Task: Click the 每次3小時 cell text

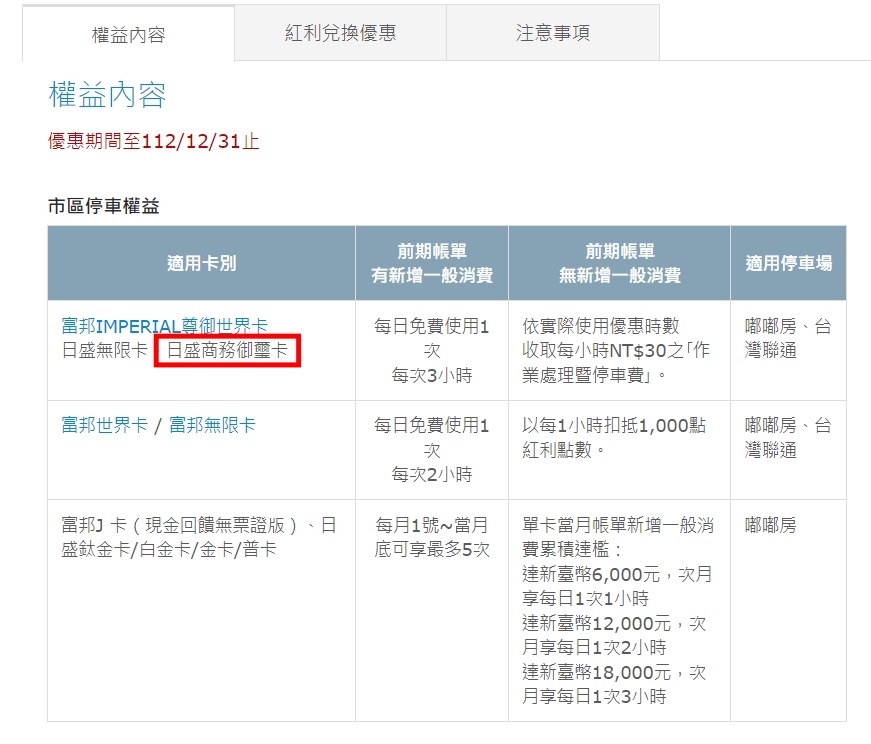Action: click(432, 375)
